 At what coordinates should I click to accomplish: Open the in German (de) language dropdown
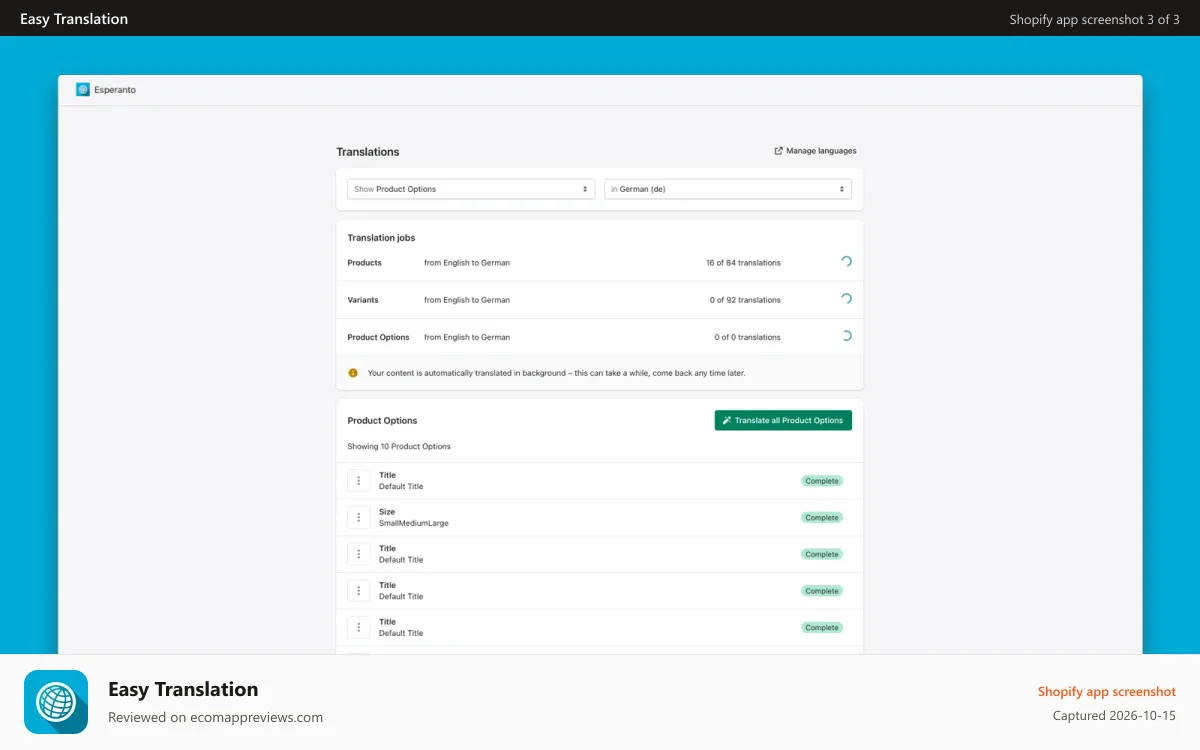[x=728, y=189]
